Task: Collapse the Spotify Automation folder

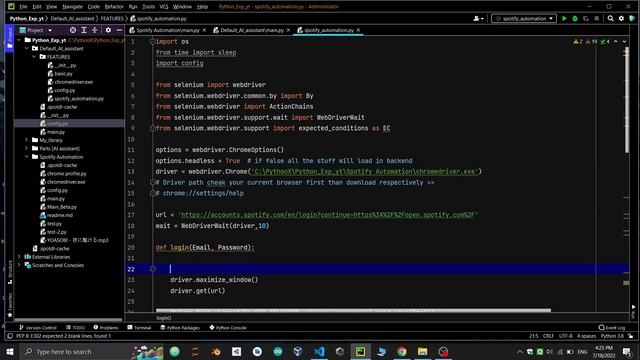Action: (27, 157)
